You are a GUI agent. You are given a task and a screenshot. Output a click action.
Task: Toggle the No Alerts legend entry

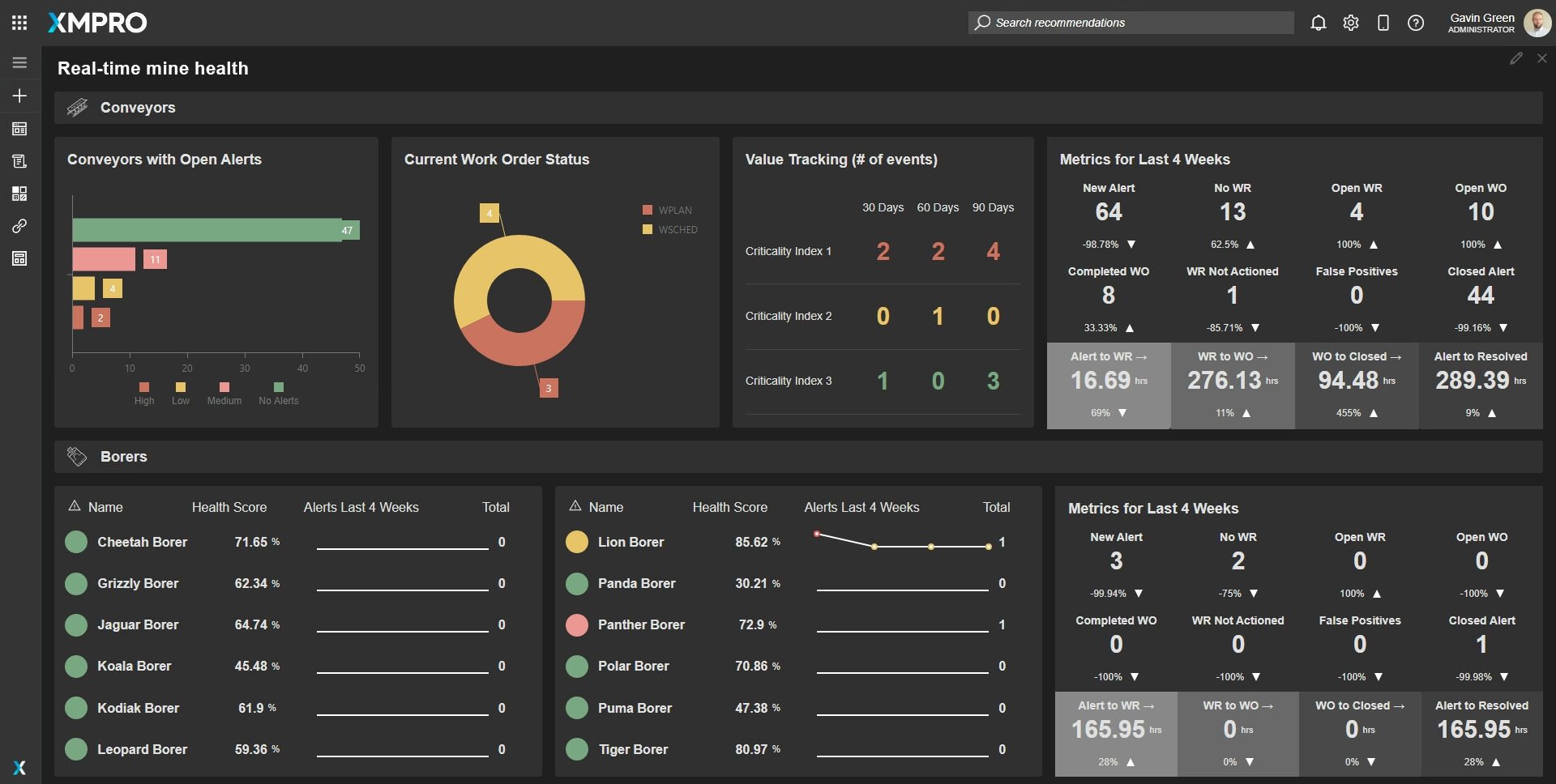(278, 394)
